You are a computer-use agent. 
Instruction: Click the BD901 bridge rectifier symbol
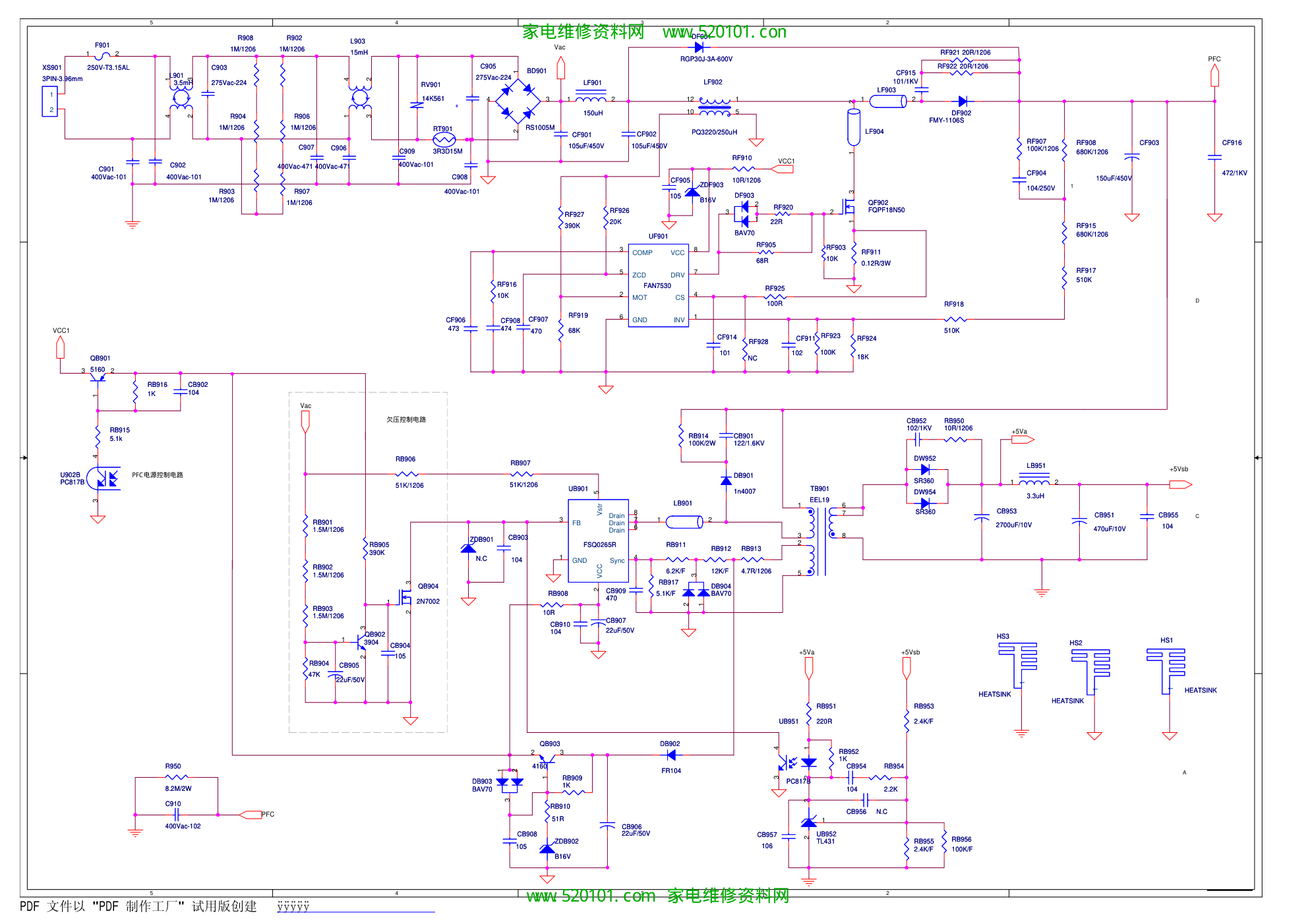pos(518,101)
